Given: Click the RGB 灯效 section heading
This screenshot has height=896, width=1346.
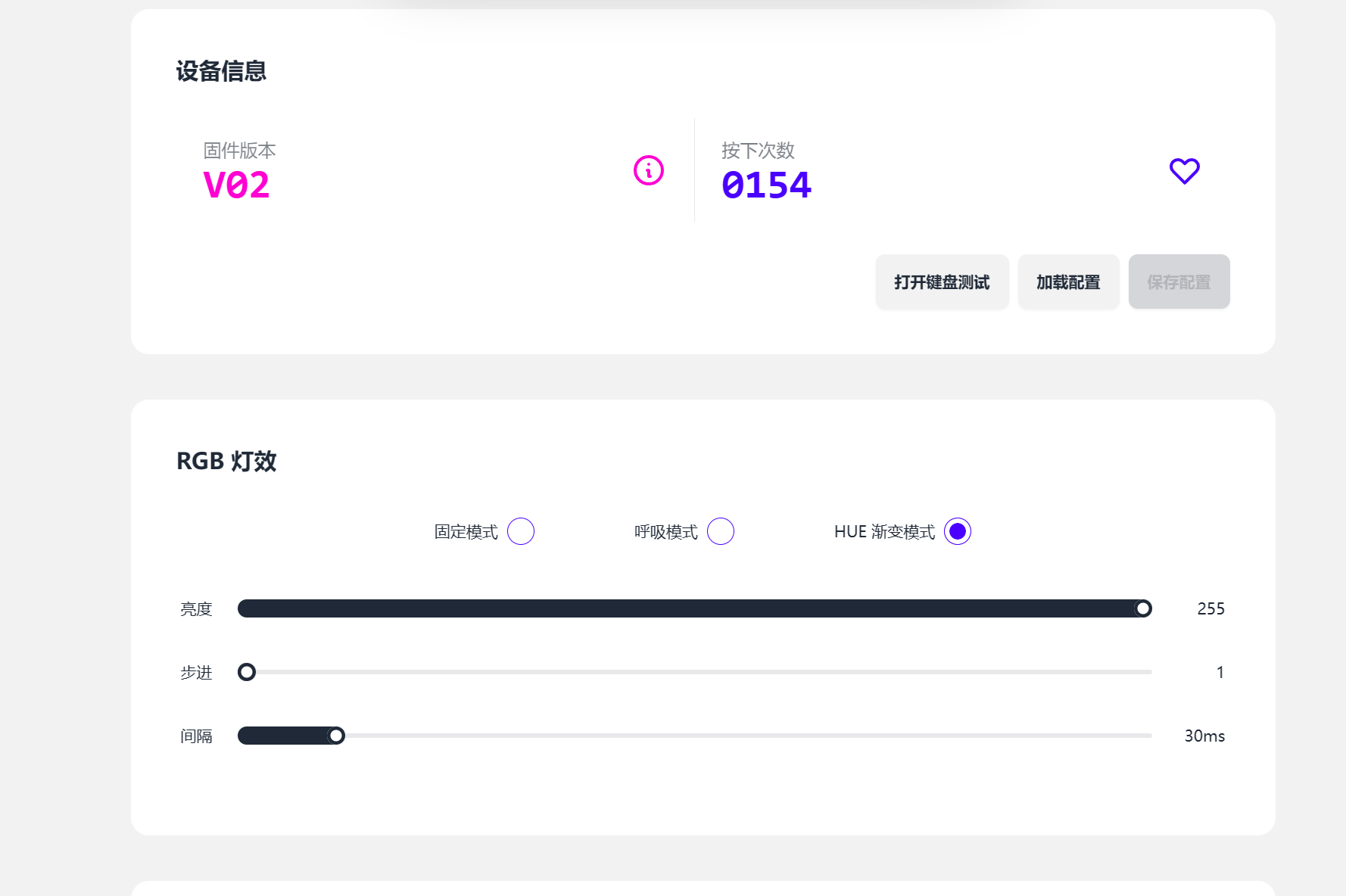Looking at the screenshot, I should tap(226, 461).
